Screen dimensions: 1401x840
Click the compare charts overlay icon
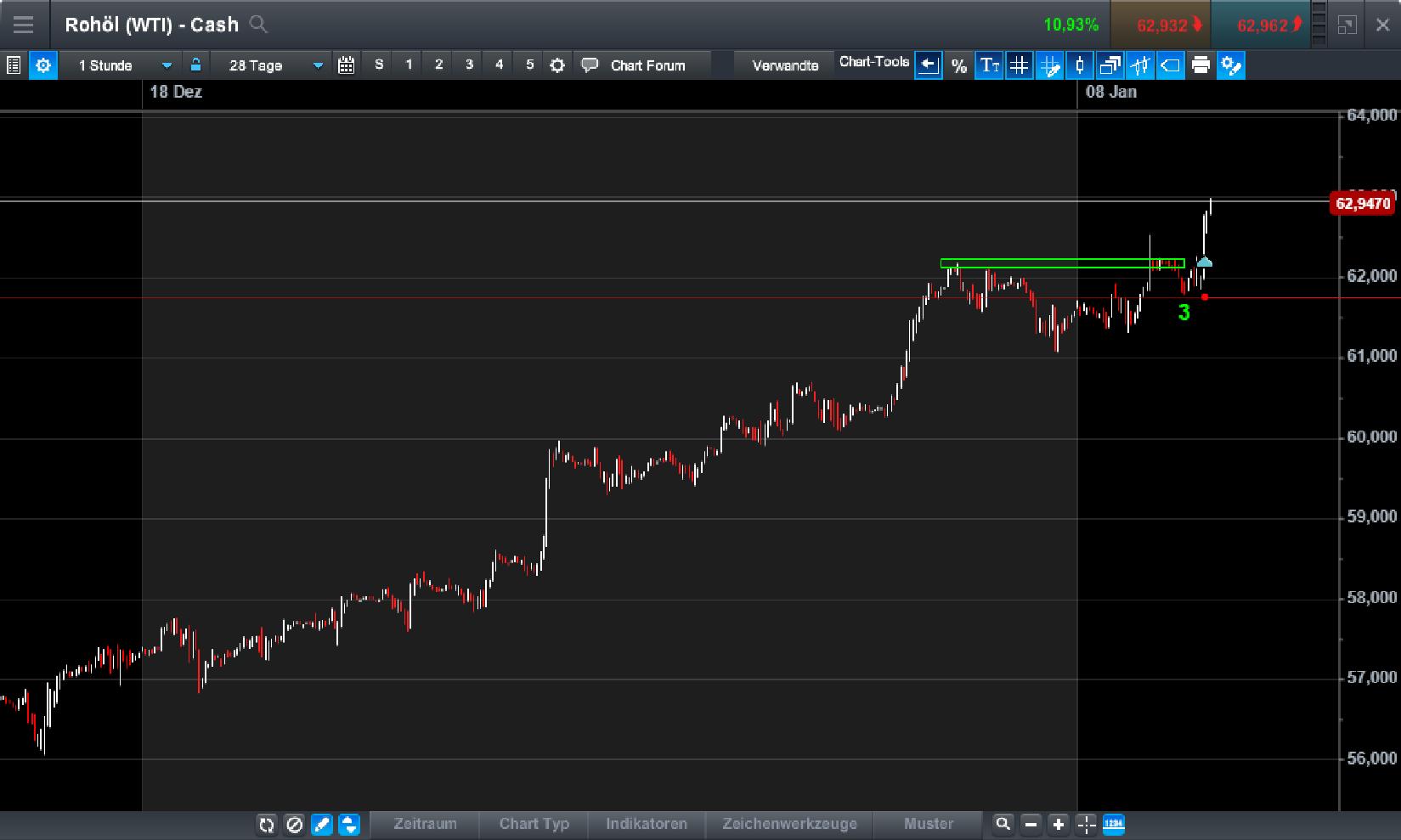tap(1110, 65)
